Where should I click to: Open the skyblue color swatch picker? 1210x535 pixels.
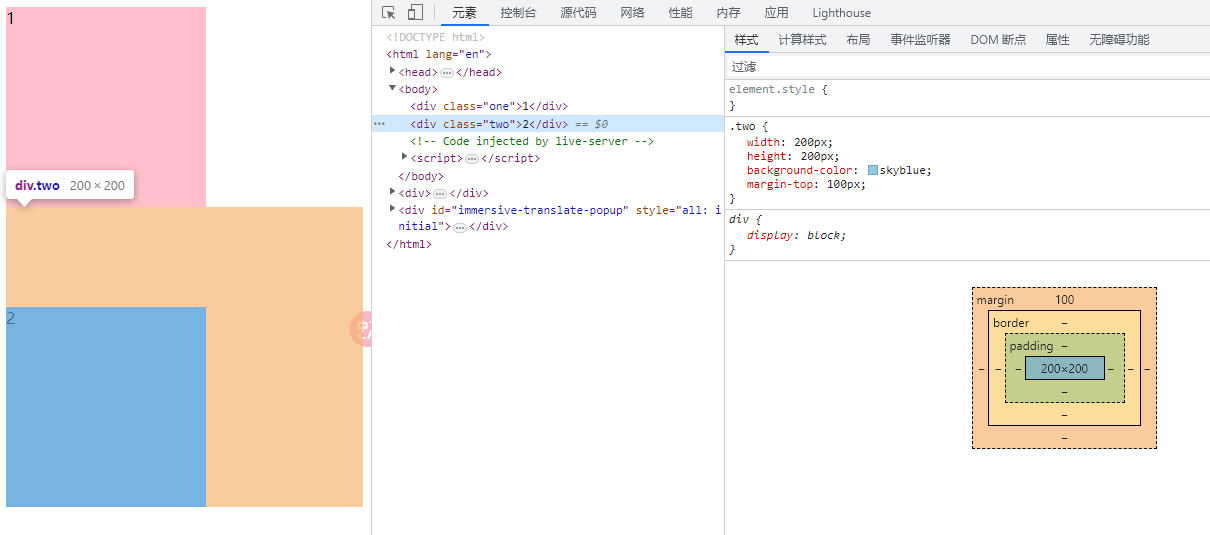(873, 170)
